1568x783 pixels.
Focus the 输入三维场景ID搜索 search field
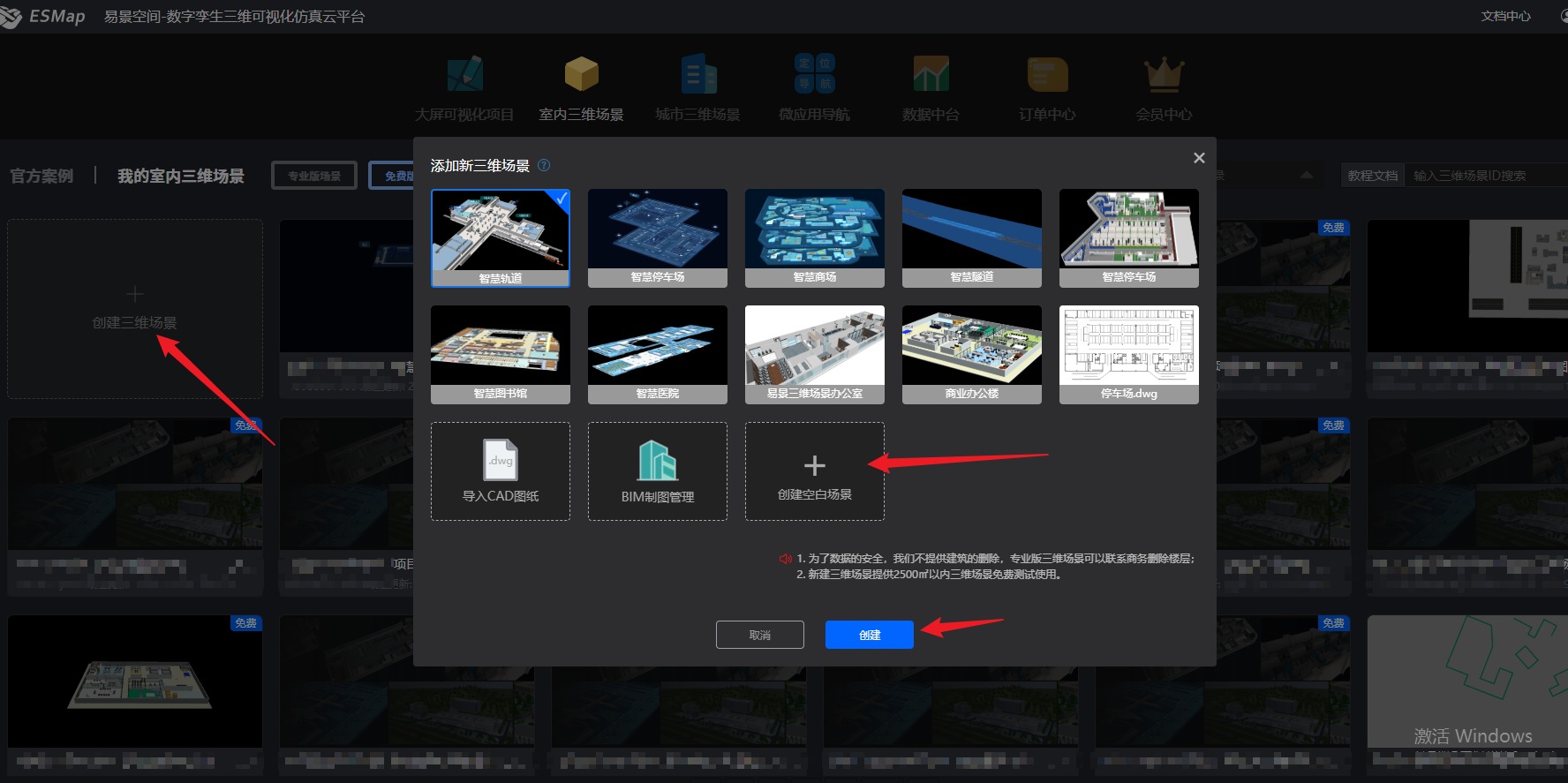[1487, 176]
